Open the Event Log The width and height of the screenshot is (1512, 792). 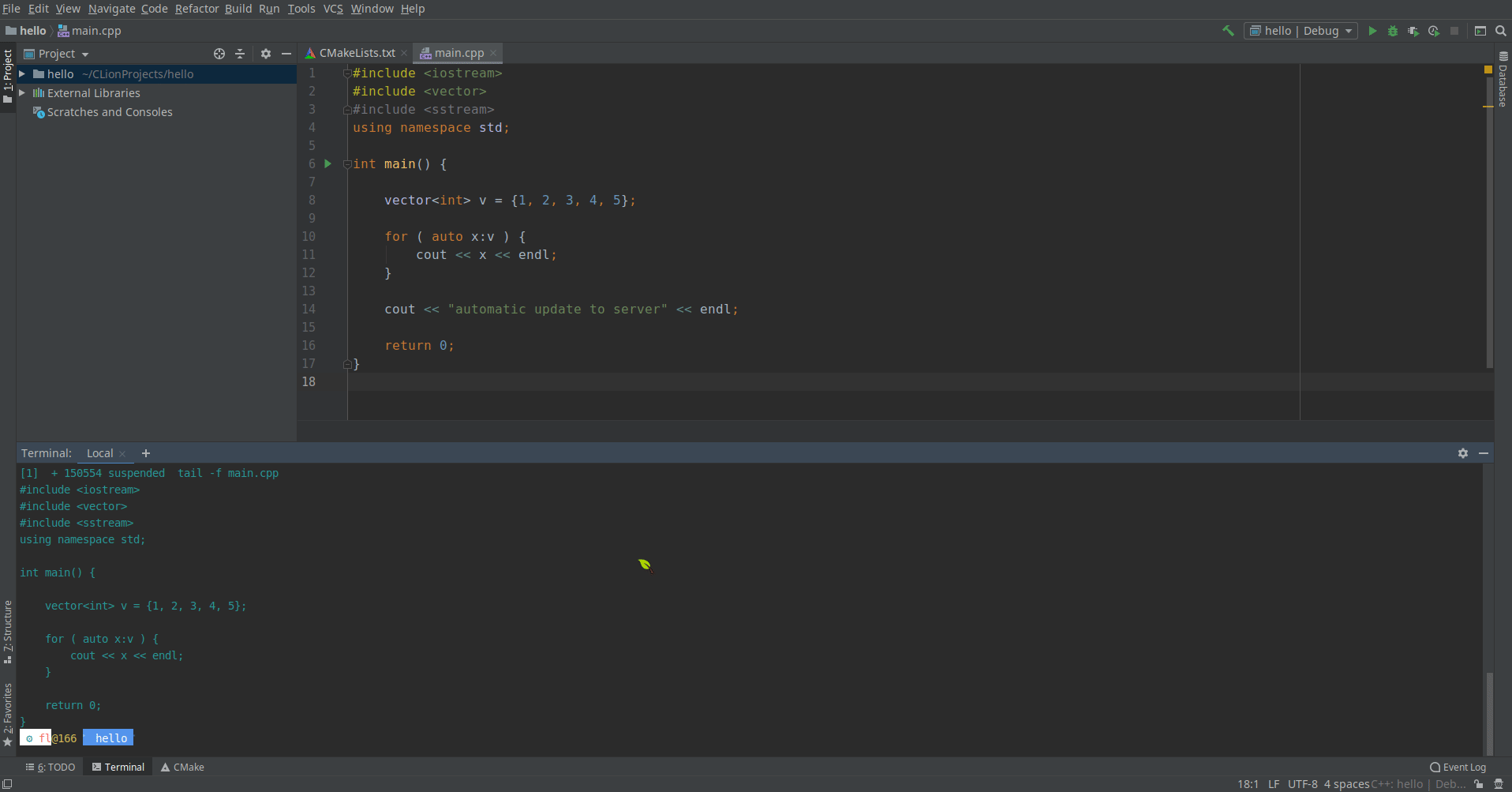pyautogui.click(x=1458, y=768)
